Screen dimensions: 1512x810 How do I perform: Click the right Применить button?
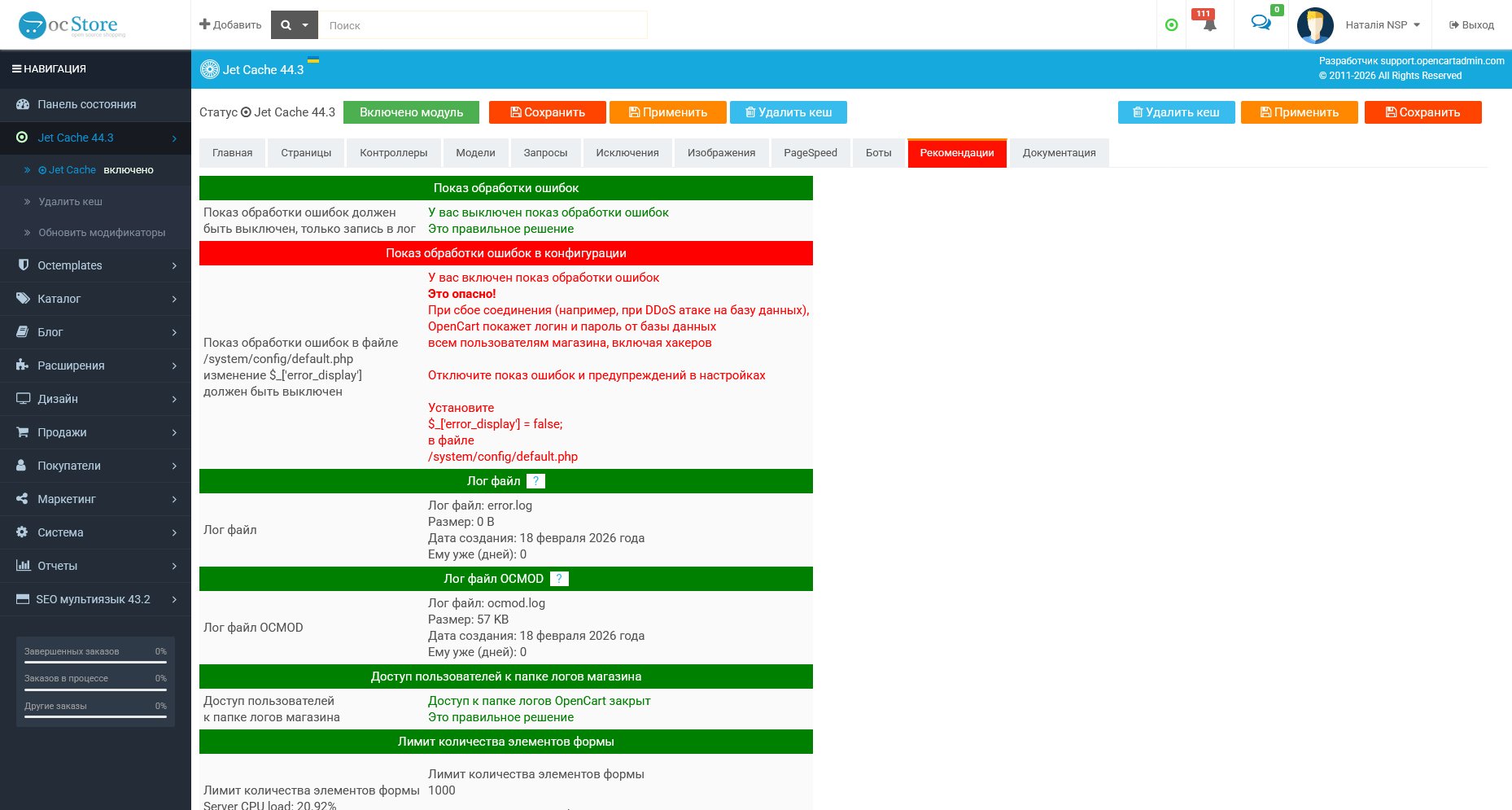pos(1300,112)
